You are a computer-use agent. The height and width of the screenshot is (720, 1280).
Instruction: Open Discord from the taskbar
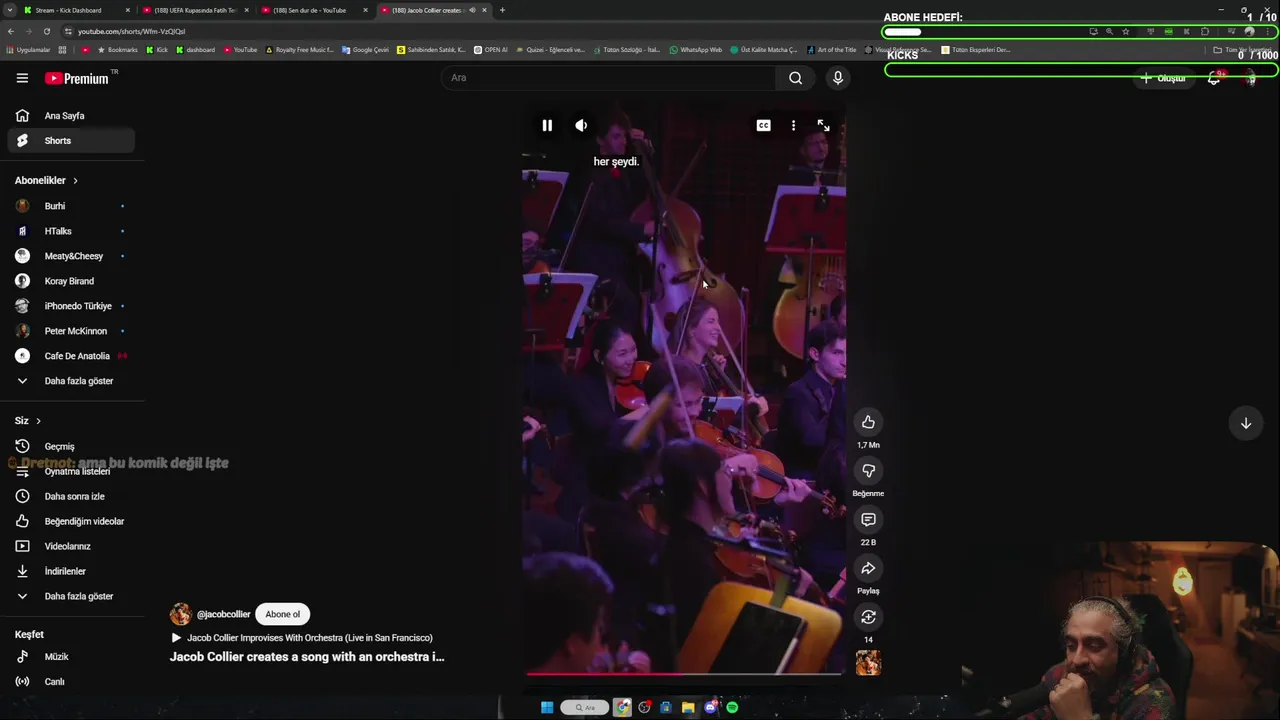[x=710, y=707]
